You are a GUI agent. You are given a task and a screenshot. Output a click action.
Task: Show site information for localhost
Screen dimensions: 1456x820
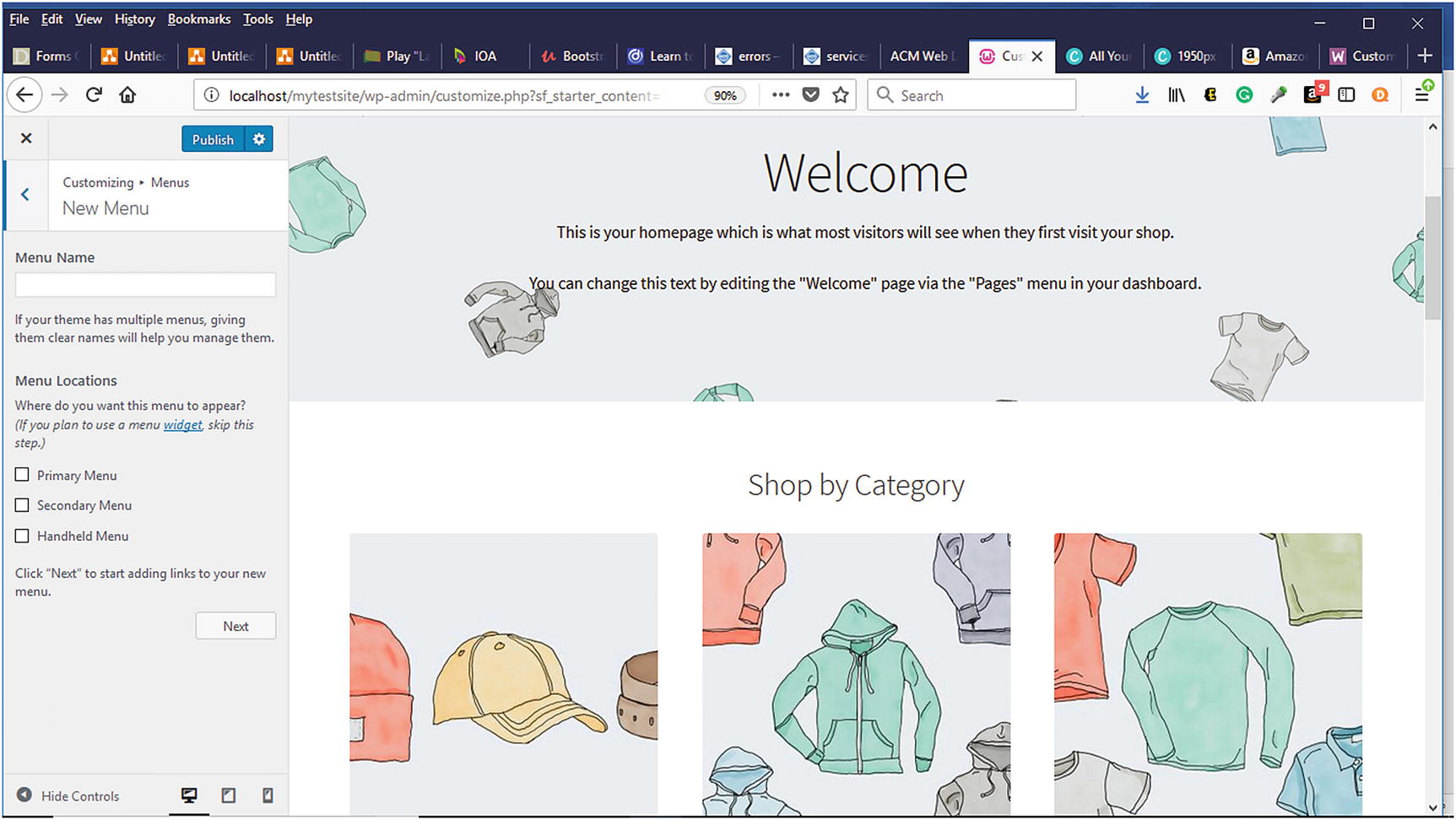[211, 95]
